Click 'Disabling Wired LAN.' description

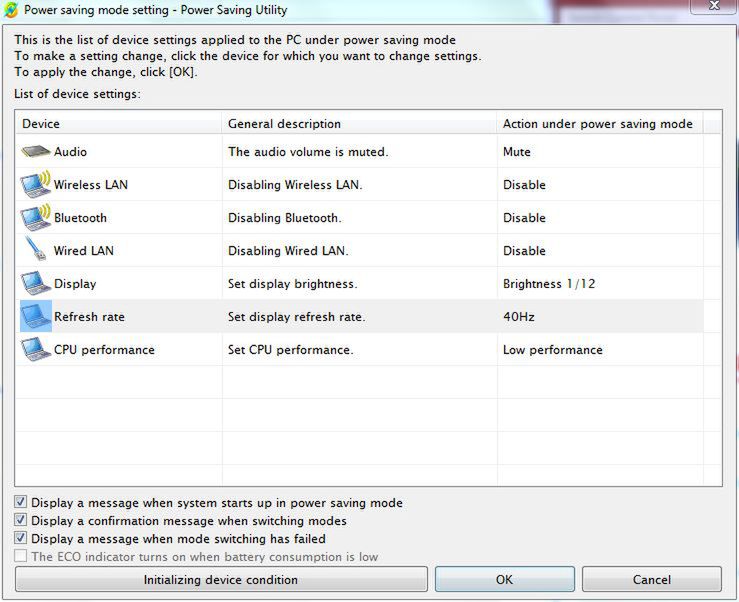tap(288, 251)
